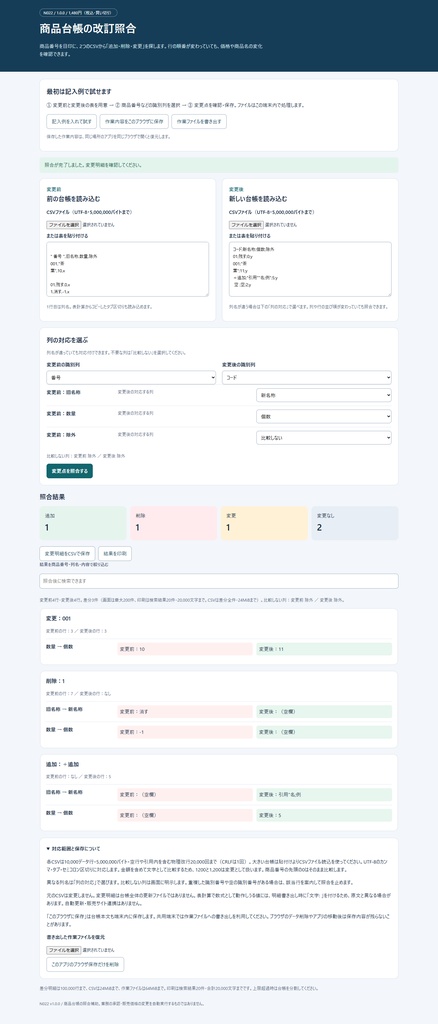This screenshot has width=438, height=1024.
Task: Expand the 個数 column mapping dropdown
Action: coord(324,416)
